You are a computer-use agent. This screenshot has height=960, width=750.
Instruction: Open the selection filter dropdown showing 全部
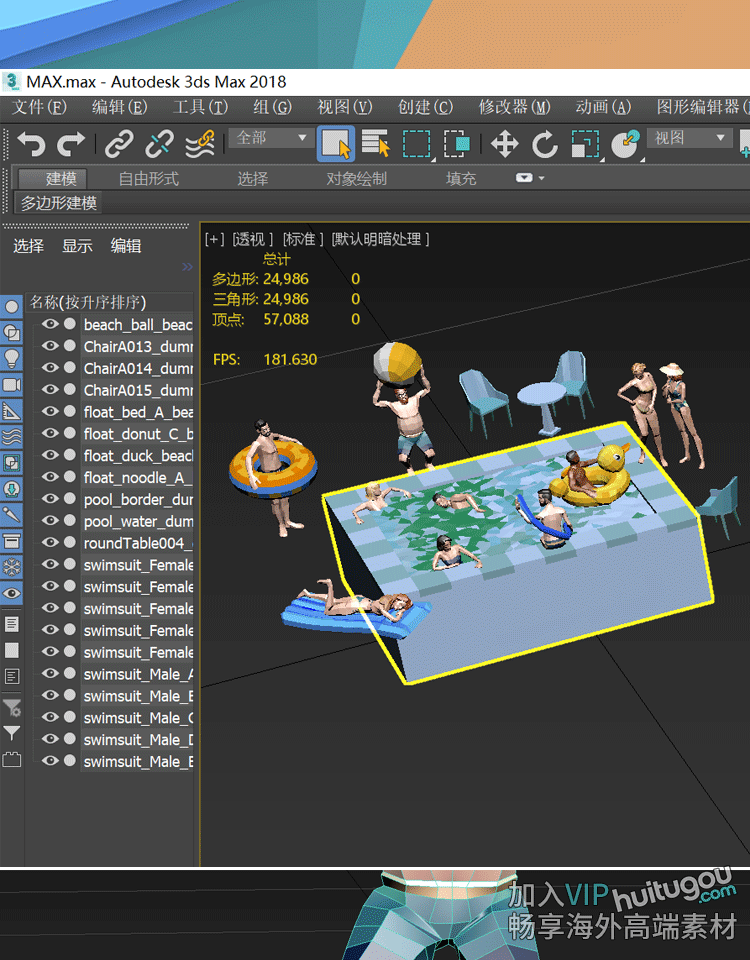[x=271, y=138]
